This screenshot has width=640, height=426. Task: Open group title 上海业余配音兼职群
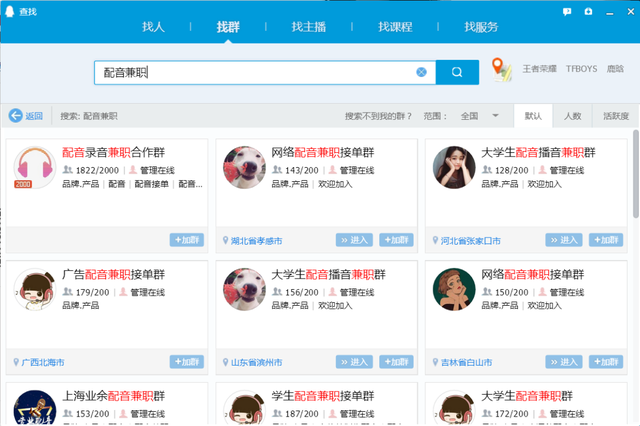[113, 396]
